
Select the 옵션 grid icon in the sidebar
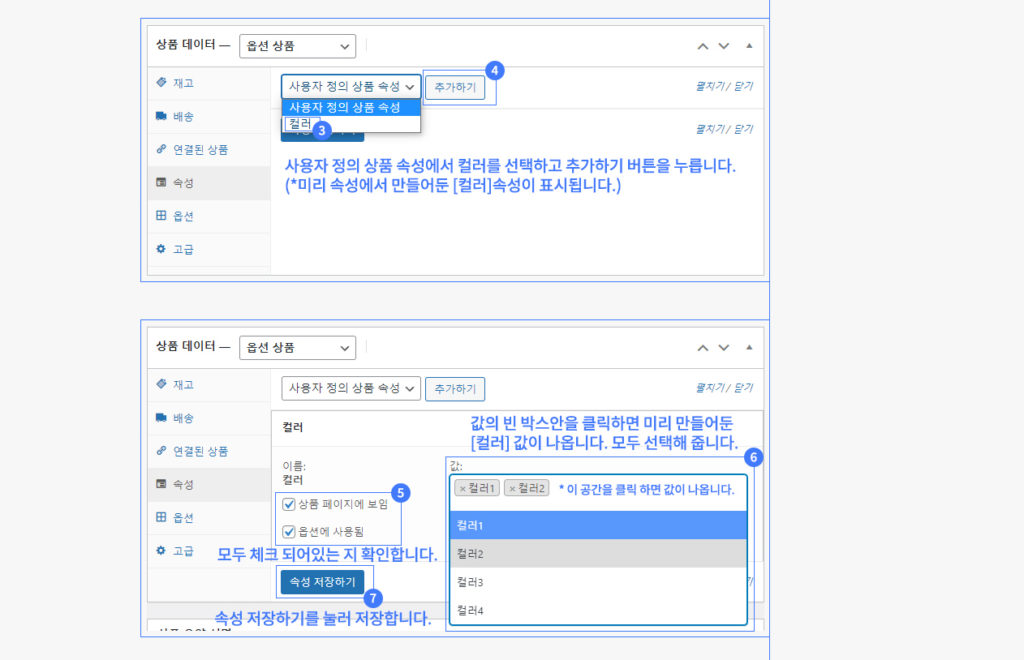163,216
